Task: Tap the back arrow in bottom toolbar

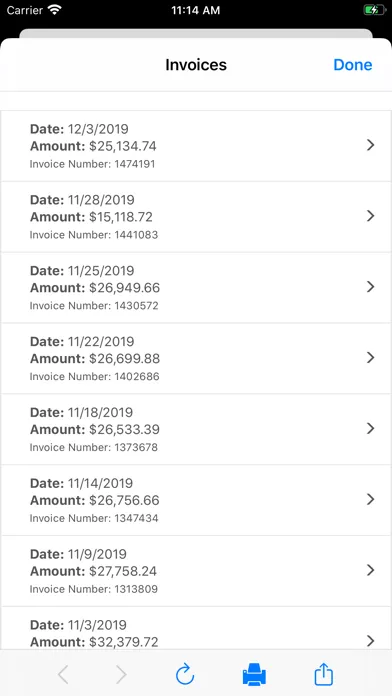Action: click(x=63, y=675)
